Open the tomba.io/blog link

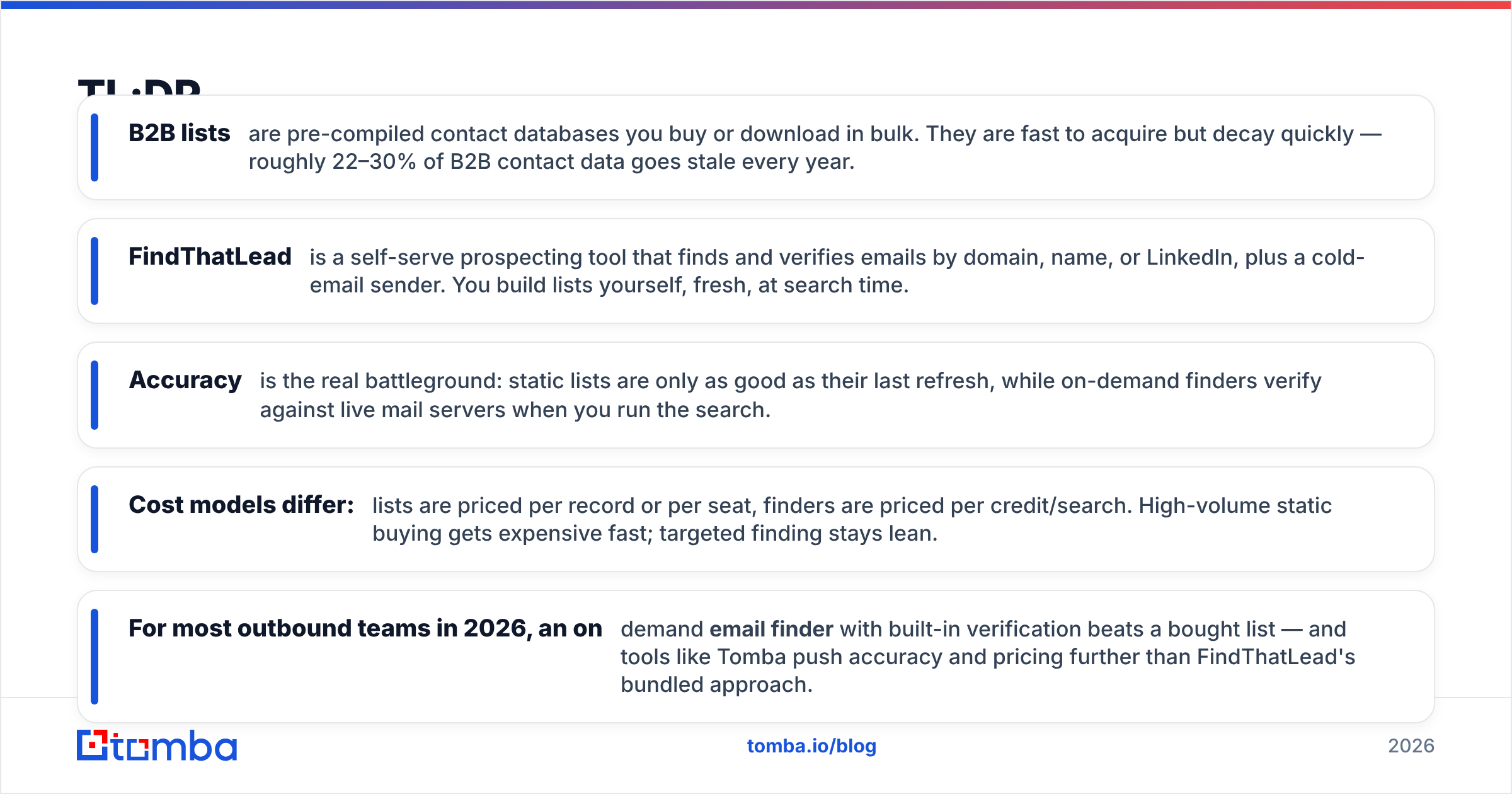coord(811,746)
